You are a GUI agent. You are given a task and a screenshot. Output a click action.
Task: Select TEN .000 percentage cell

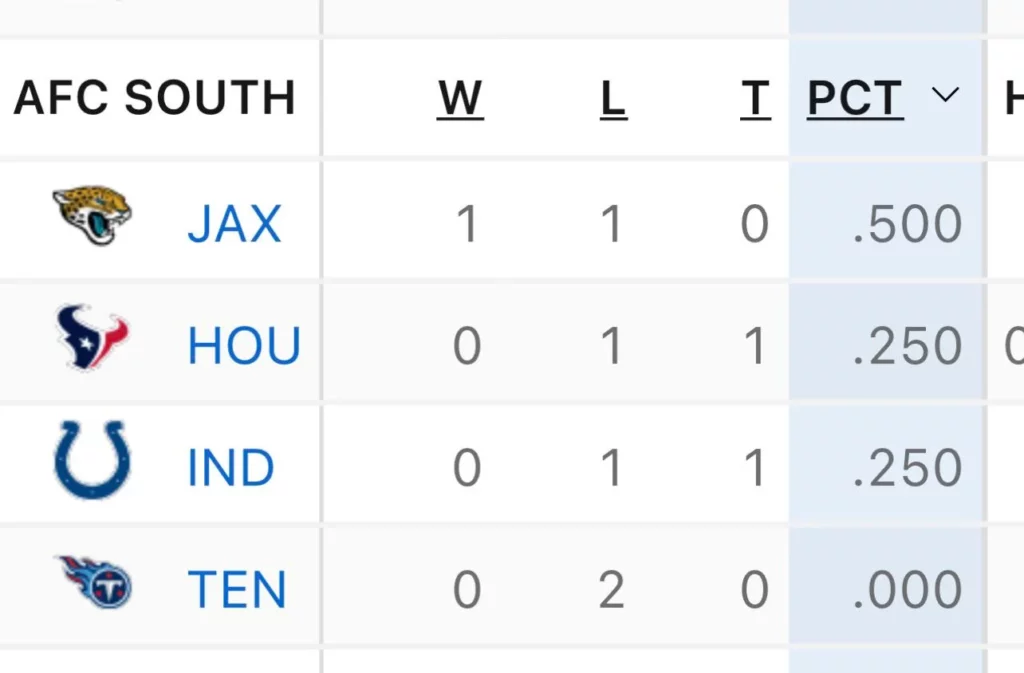click(x=907, y=589)
